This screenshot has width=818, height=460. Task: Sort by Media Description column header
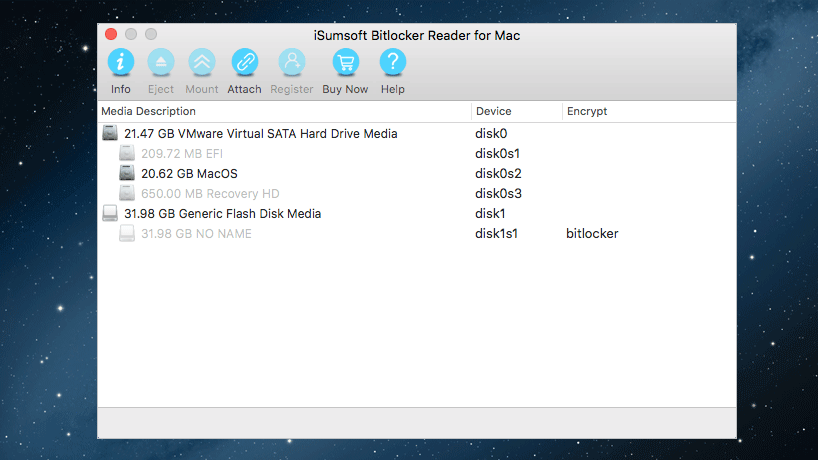tap(284, 111)
